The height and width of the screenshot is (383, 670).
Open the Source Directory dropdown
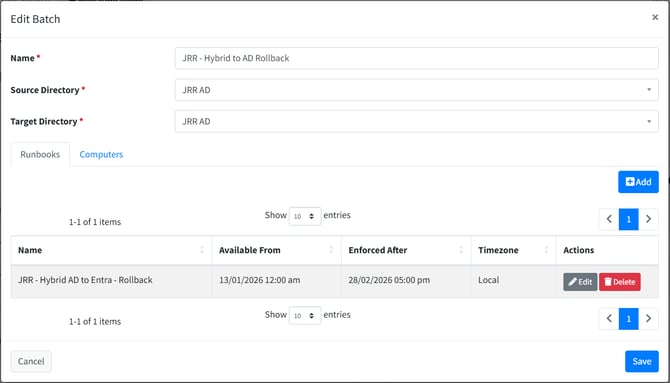click(x=417, y=90)
